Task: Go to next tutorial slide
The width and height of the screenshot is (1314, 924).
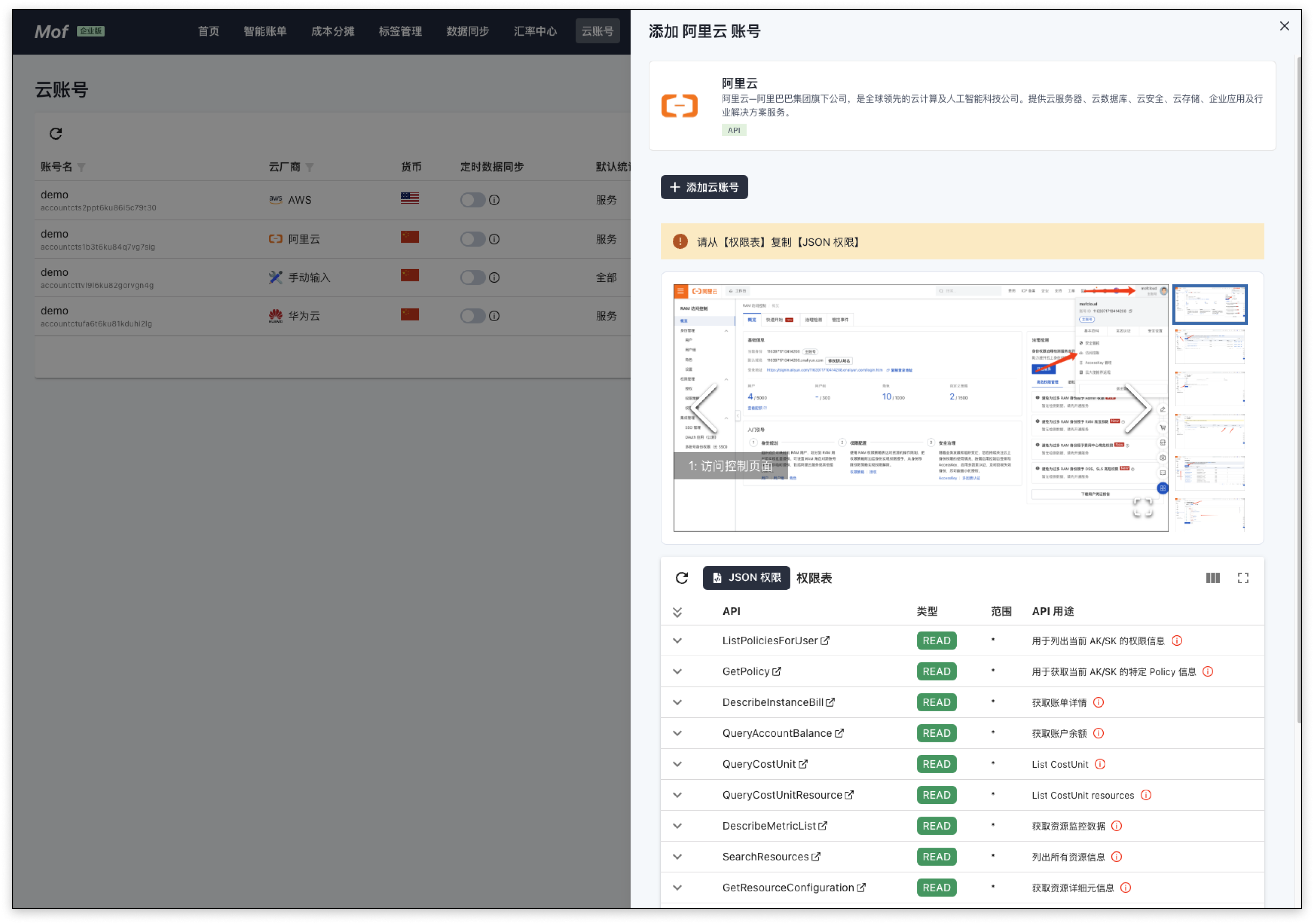Action: (1138, 408)
